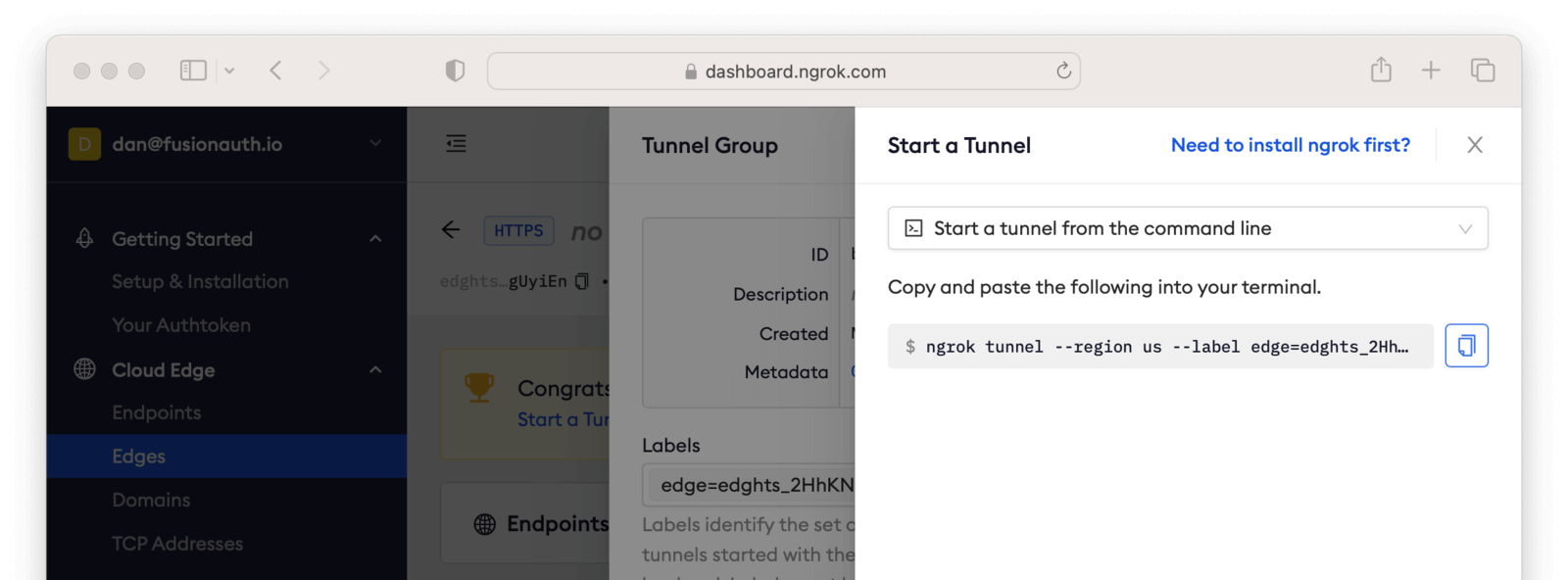Select the ngrok tunnel command text
The height and width of the screenshot is (580, 1568).
(x=1166, y=347)
